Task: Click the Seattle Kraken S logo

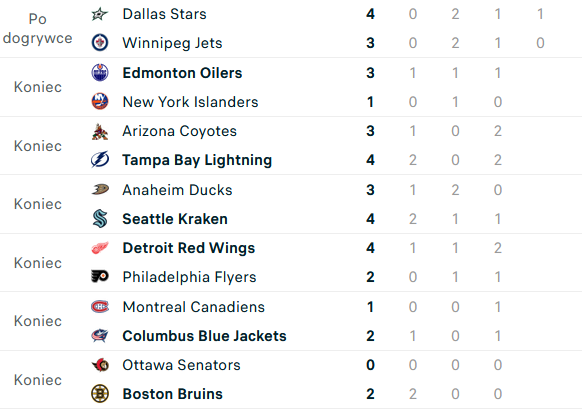Action: click(100, 219)
